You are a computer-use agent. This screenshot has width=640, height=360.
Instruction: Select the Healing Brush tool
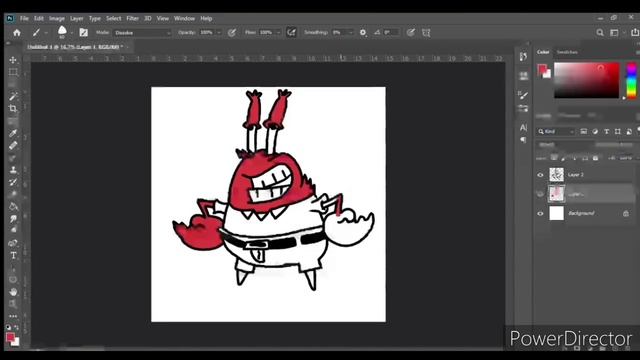click(x=13, y=145)
